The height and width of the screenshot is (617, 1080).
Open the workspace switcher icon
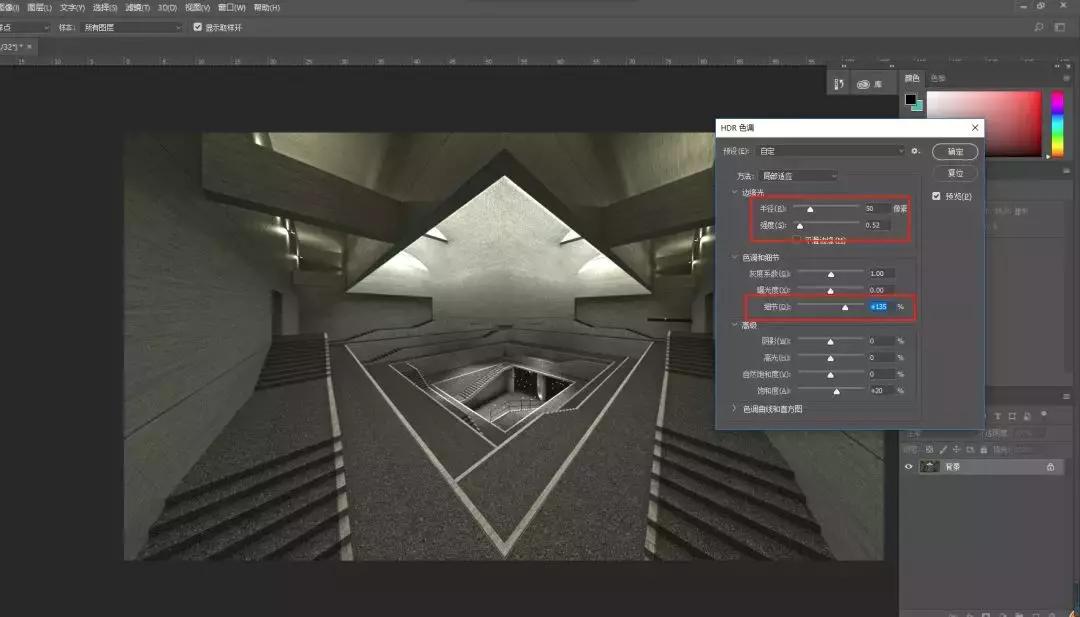tap(1059, 28)
